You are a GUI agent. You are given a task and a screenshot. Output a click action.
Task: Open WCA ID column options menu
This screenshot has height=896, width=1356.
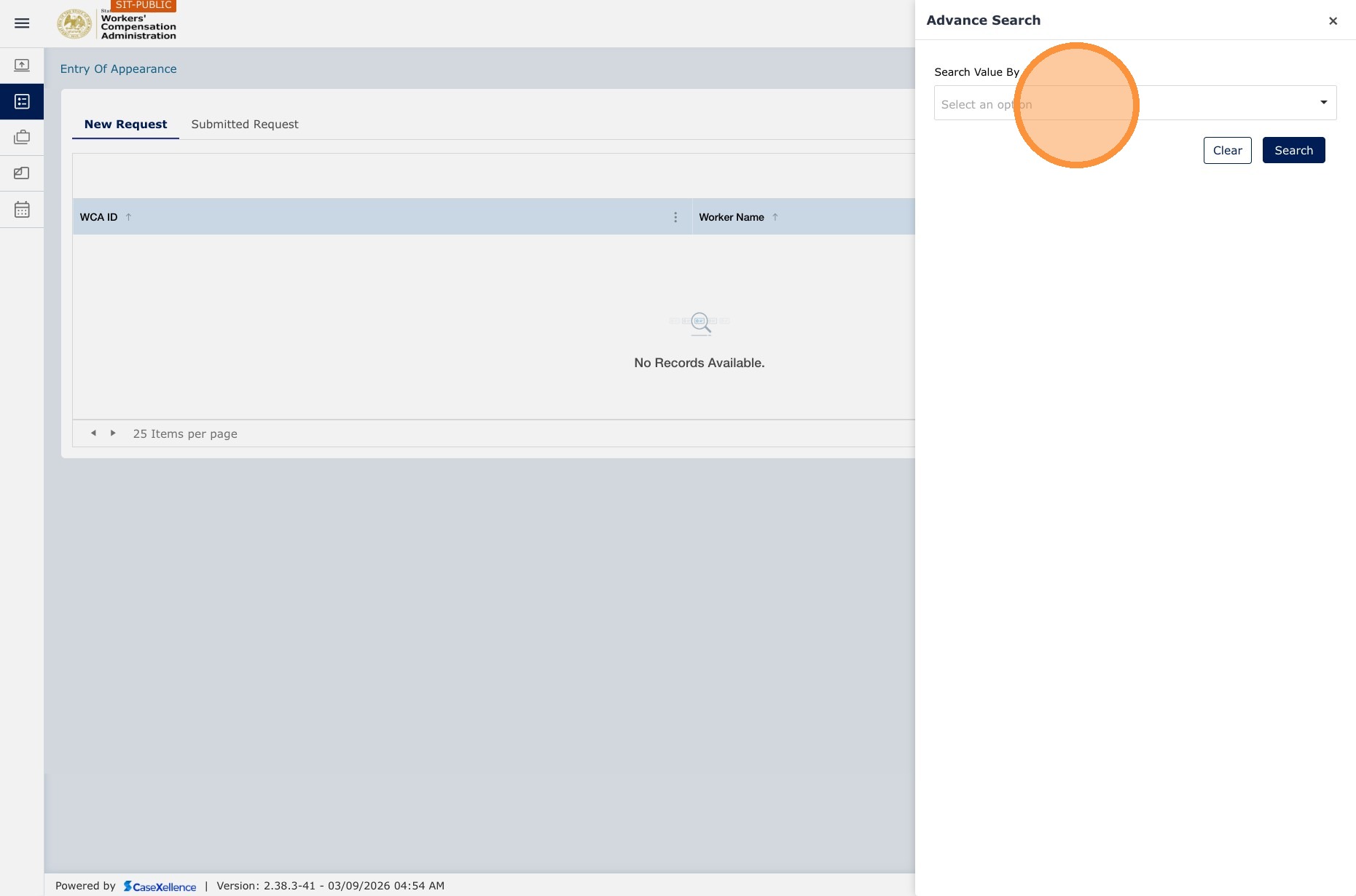pyautogui.click(x=675, y=217)
